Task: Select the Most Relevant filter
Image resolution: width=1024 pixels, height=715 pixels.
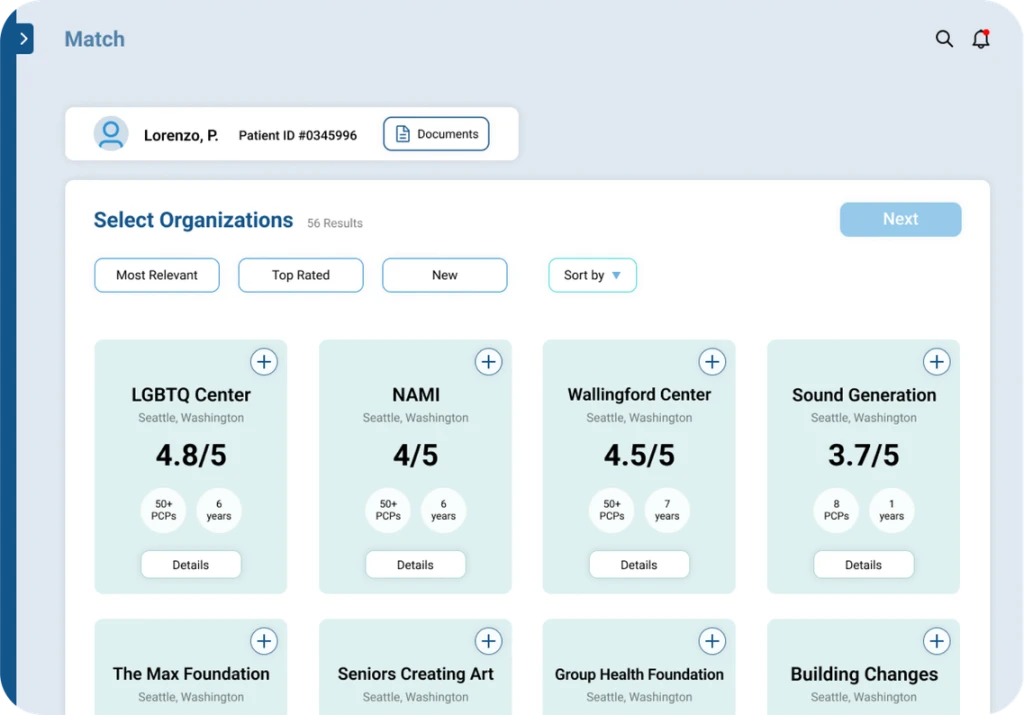Action: (157, 275)
